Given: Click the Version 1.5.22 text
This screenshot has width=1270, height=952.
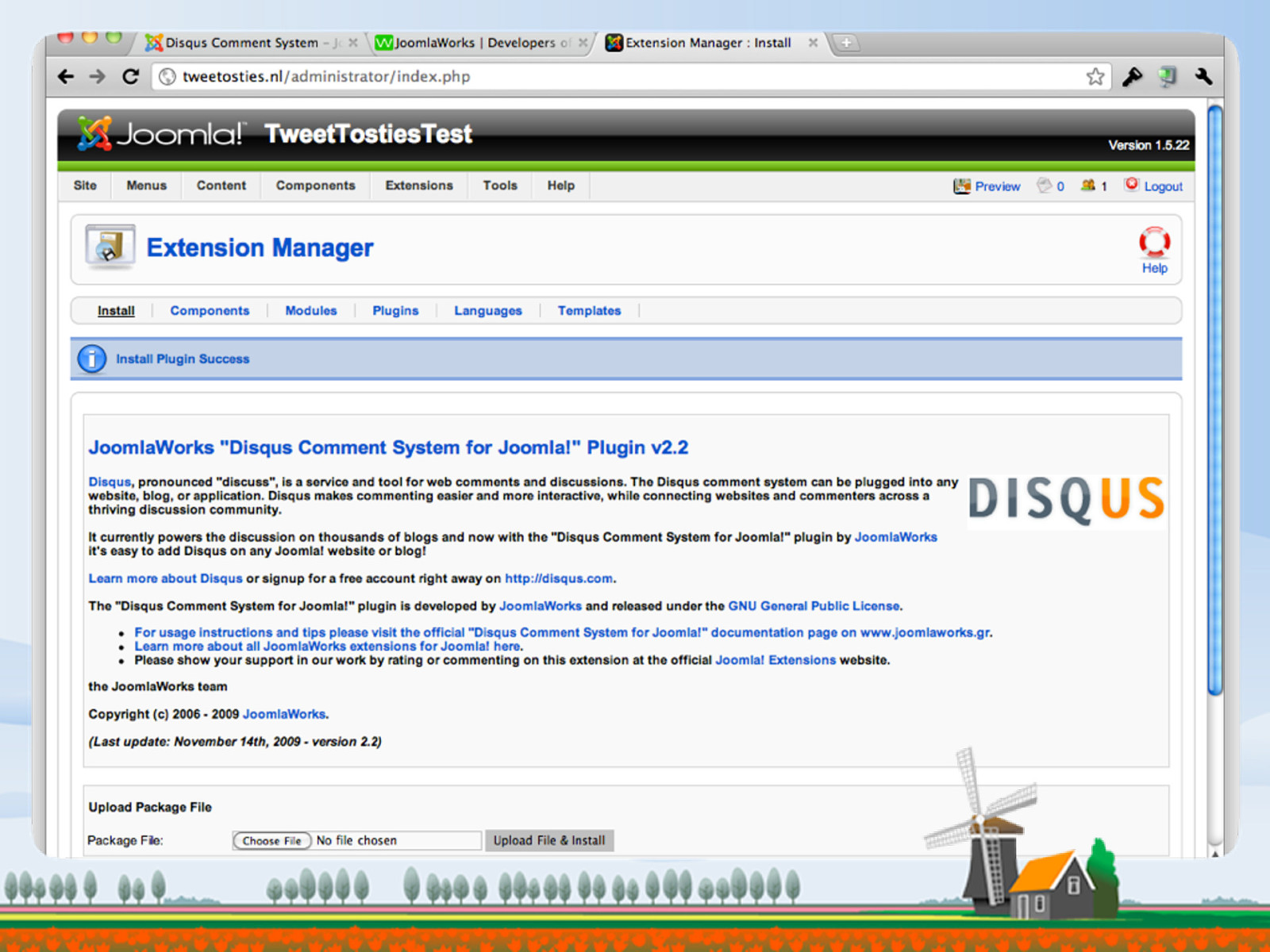Looking at the screenshot, I should click(1149, 145).
